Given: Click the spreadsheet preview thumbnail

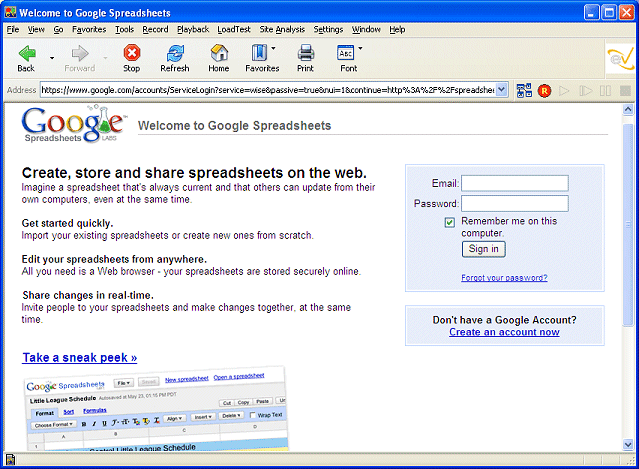Looking at the screenshot, I should [x=156, y=409].
